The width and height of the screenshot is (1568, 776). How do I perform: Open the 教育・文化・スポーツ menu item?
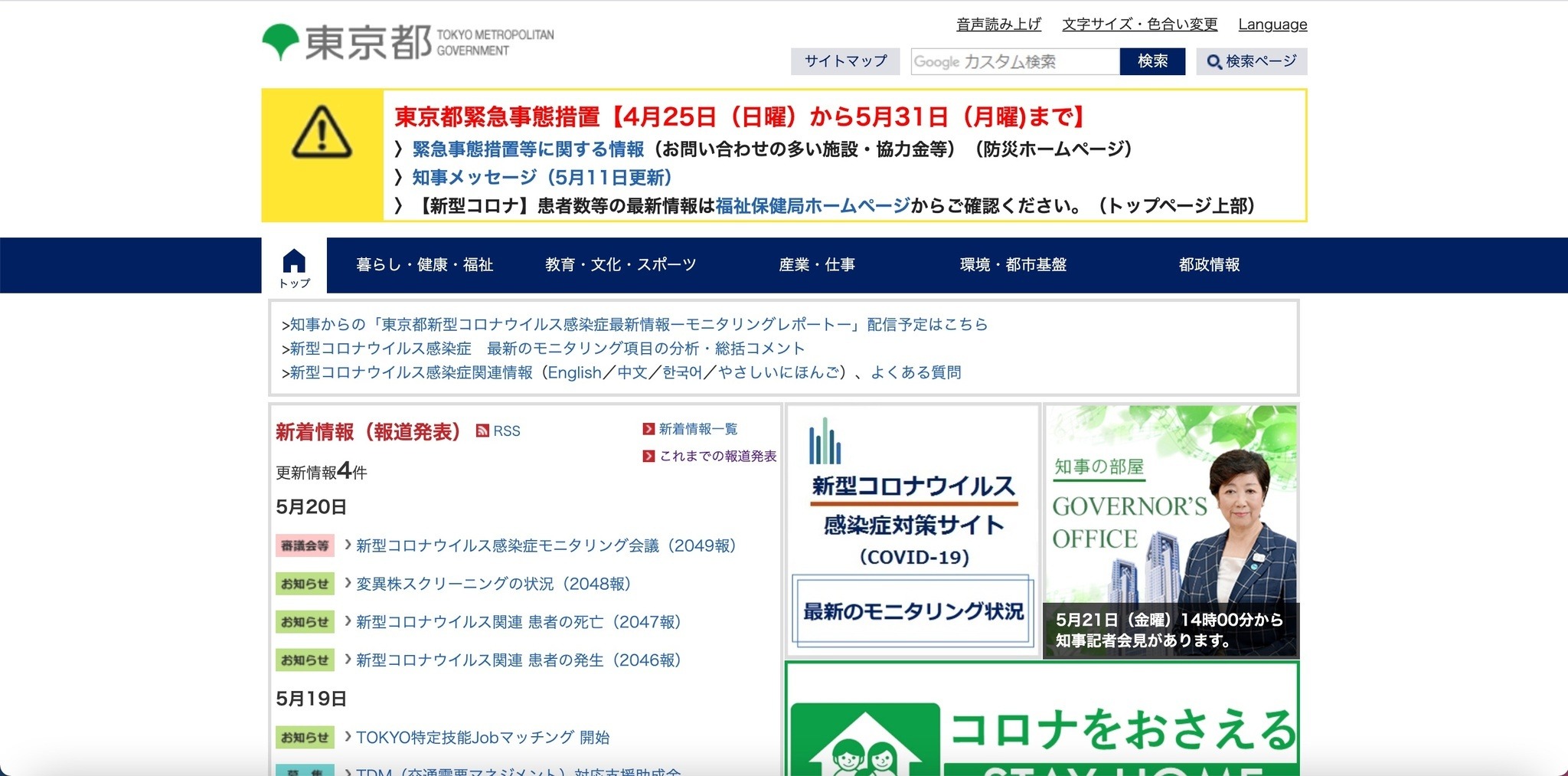(620, 264)
